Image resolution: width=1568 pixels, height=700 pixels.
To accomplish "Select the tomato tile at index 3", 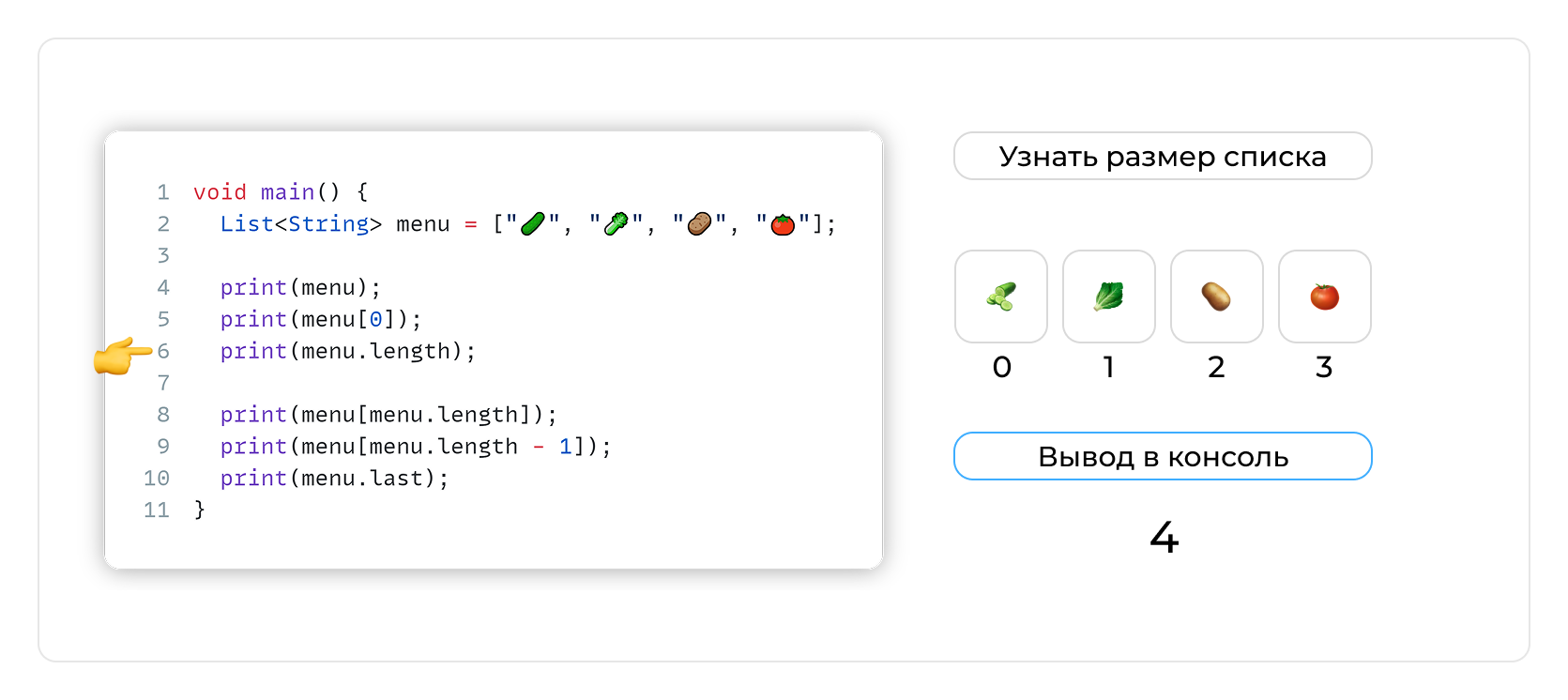I will [1324, 297].
